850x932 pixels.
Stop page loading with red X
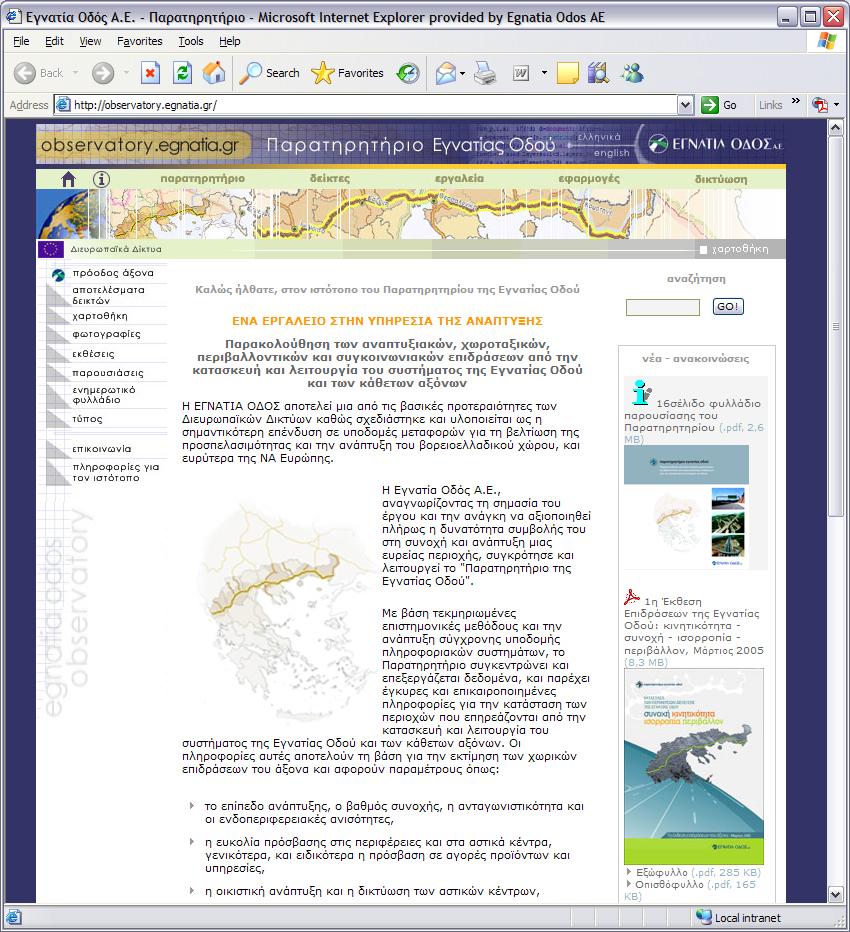pyautogui.click(x=150, y=73)
